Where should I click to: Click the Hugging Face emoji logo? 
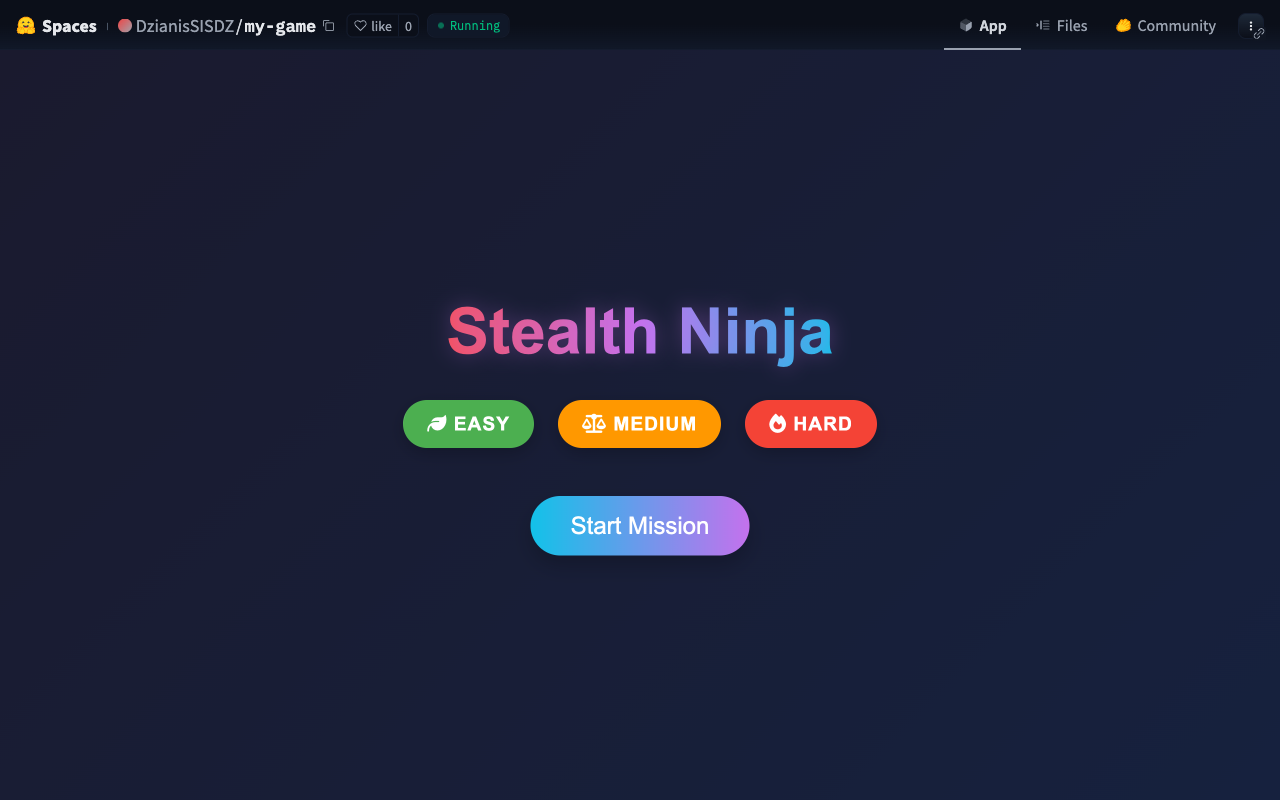26,26
